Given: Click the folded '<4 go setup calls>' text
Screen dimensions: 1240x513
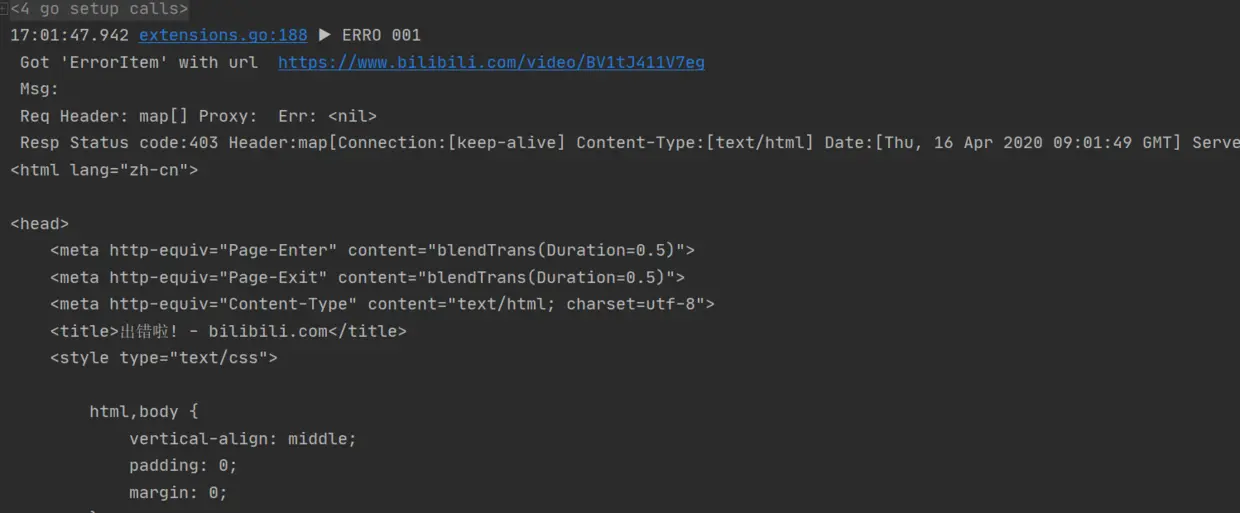Looking at the screenshot, I should (x=99, y=9).
